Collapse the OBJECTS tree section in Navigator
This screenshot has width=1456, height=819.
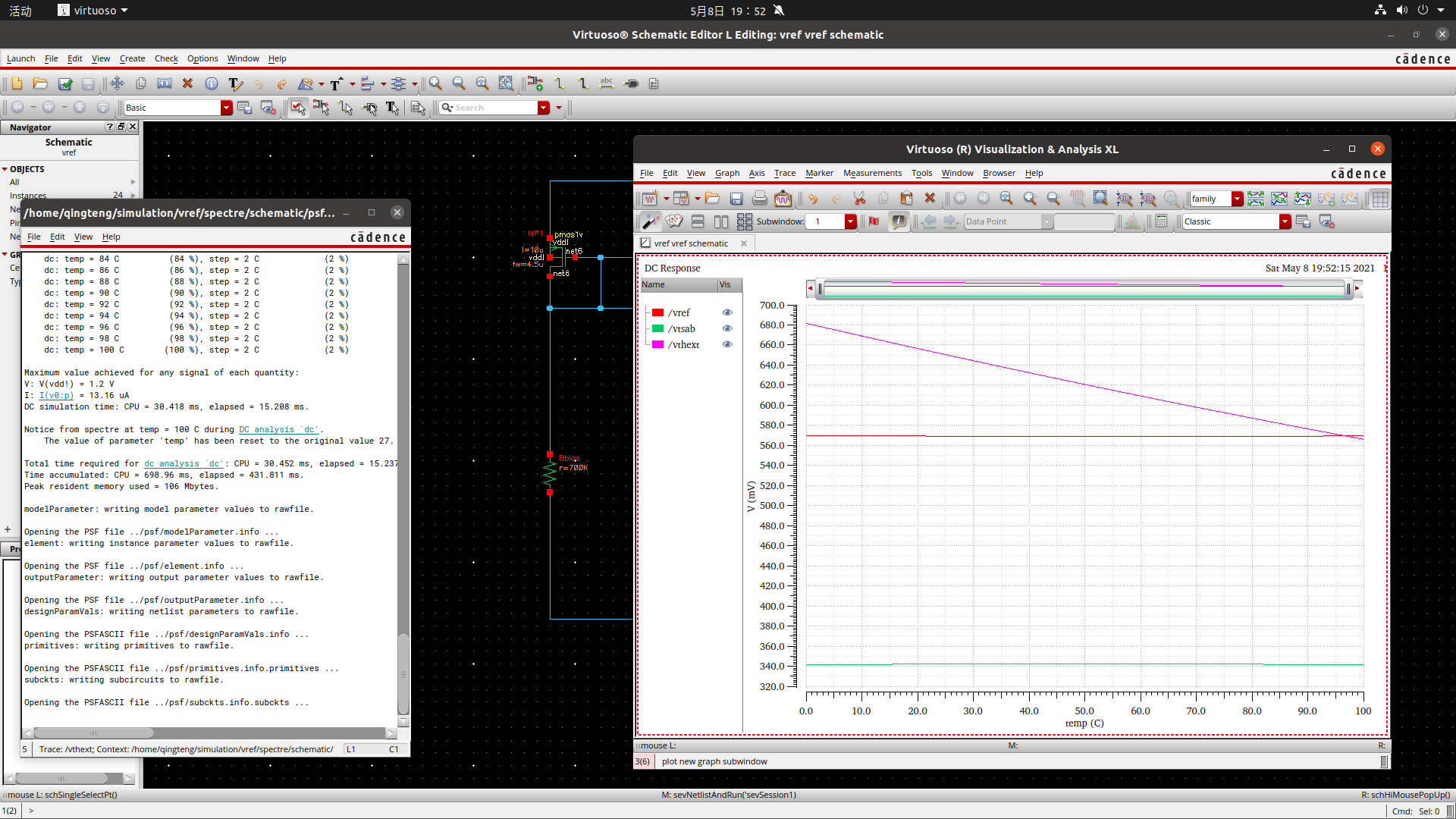pos(5,169)
